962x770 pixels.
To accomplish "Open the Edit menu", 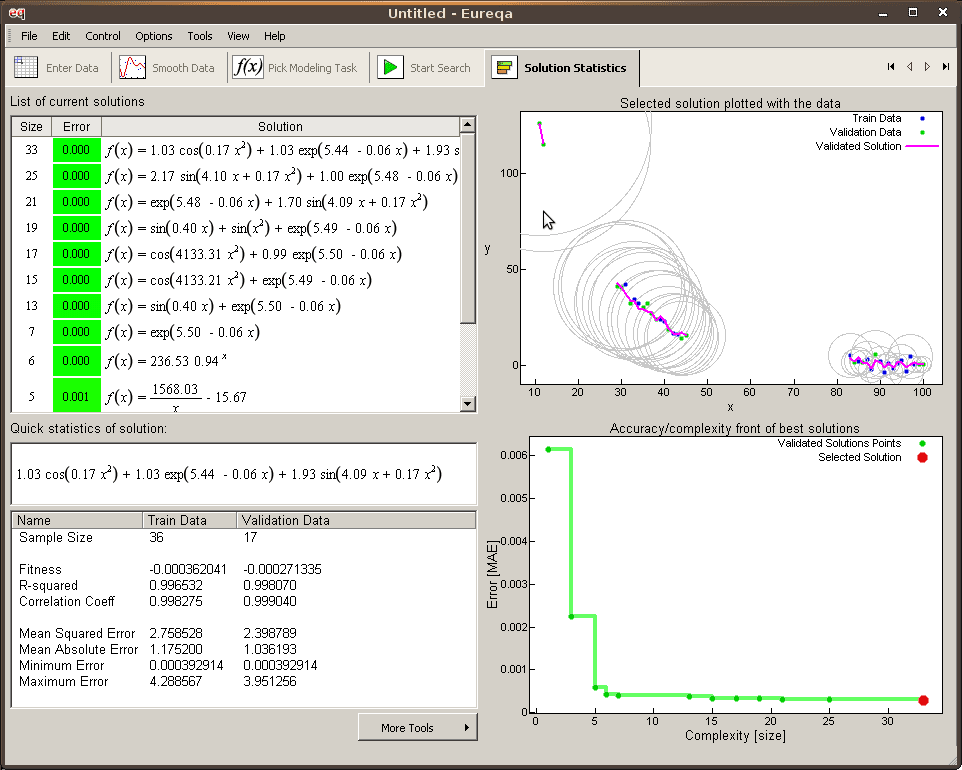I will tap(61, 36).
